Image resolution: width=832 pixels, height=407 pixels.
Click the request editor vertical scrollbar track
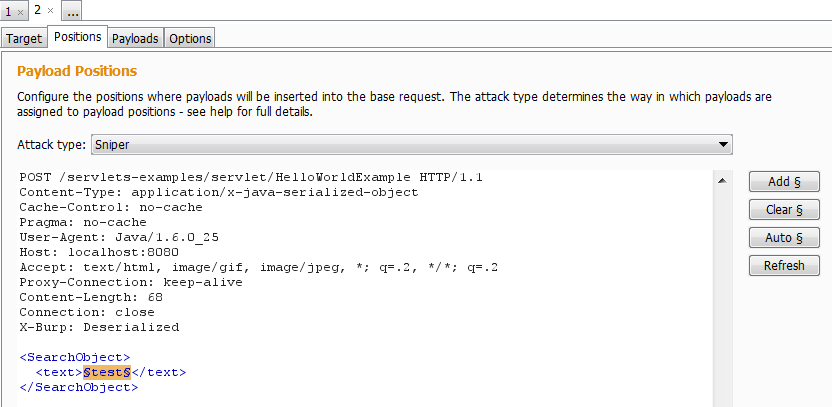(x=722, y=297)
